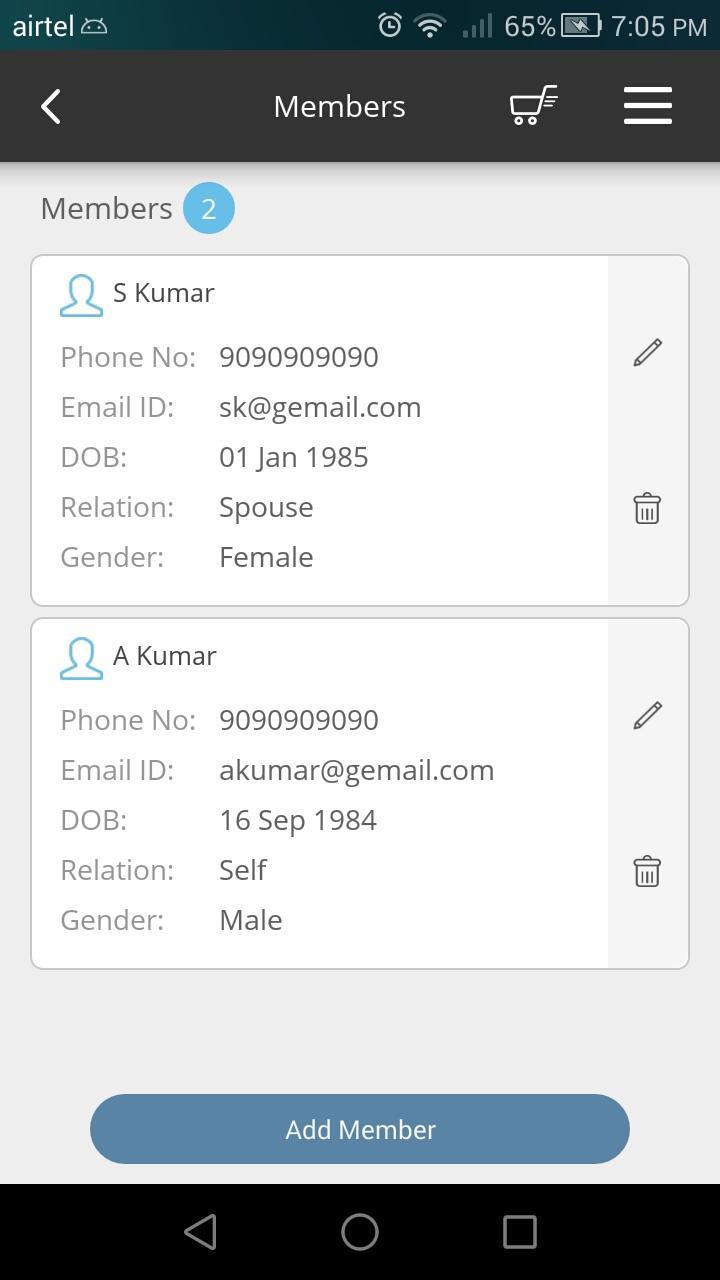Viewport: 720px width, 1280px height.
Task: Edit A Kumar's member details
Action: coord(647,715)
